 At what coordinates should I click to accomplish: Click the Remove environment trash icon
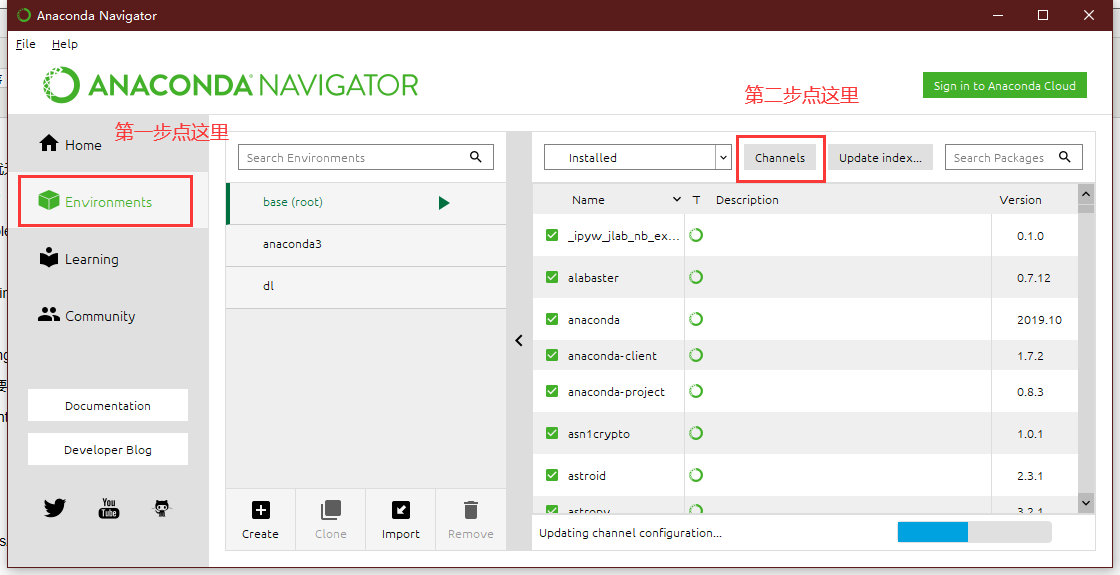pyautogui.click(x=471, y=510)
